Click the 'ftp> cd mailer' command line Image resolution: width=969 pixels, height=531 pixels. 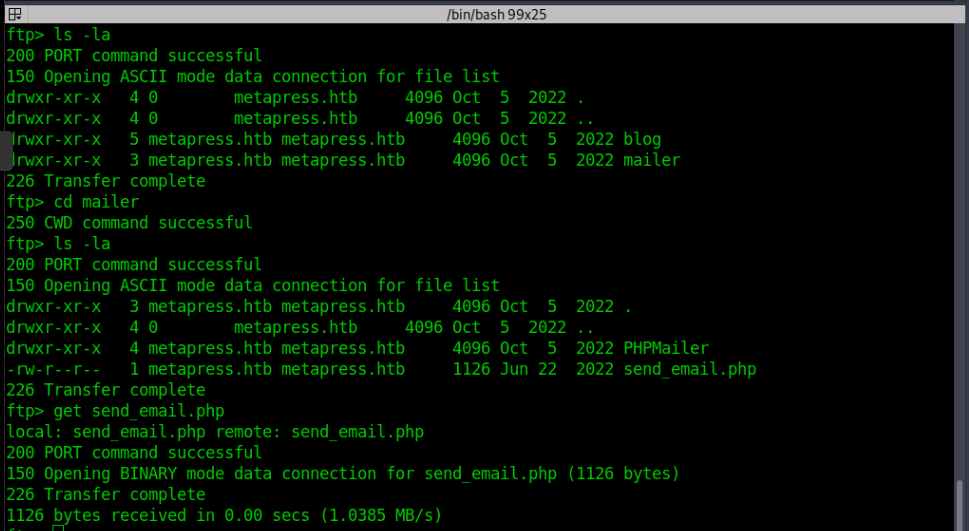(x=73, y=202)
